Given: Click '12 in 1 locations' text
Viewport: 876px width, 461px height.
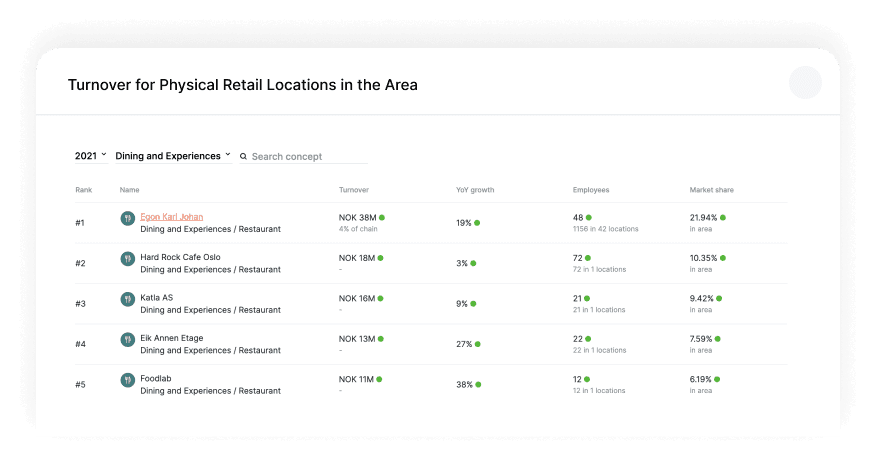Looking at the screenshot, I should (x=599, y=391).
